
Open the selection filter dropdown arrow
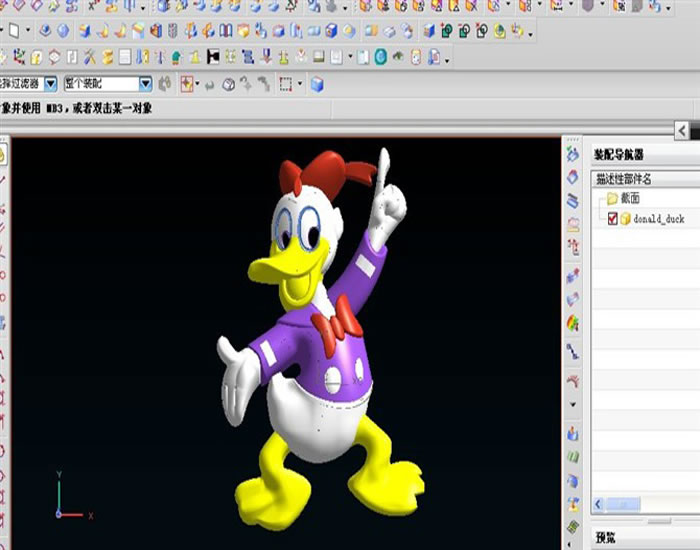[50, 85]
